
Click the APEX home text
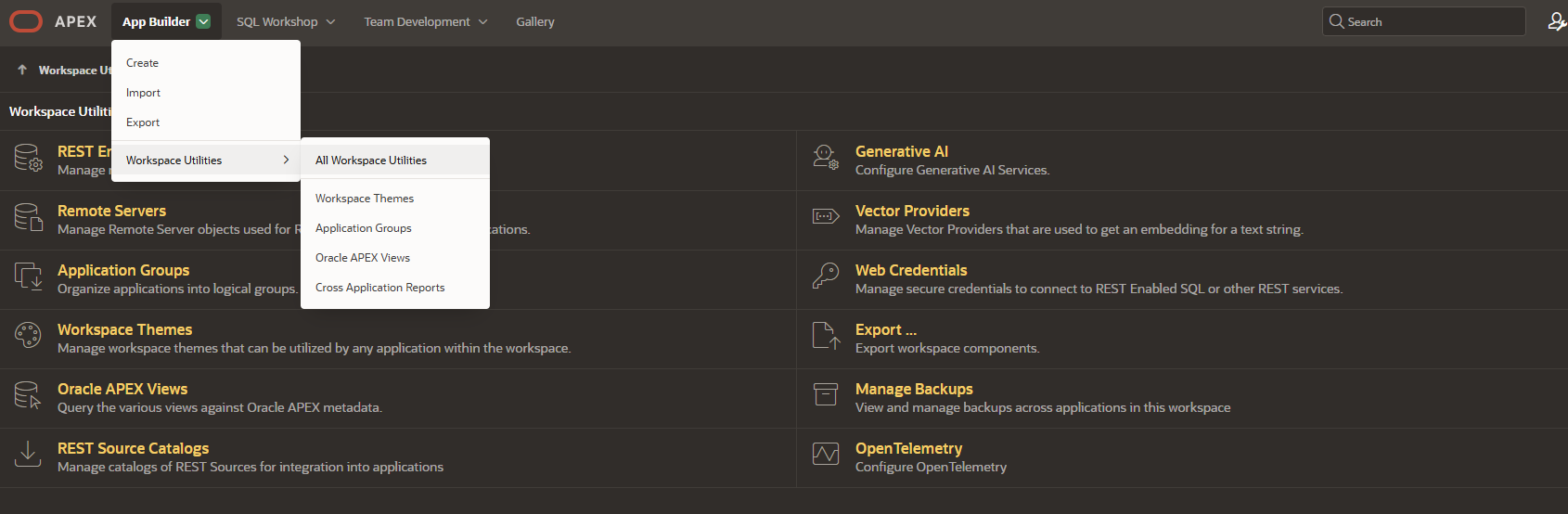click(75, 21)
